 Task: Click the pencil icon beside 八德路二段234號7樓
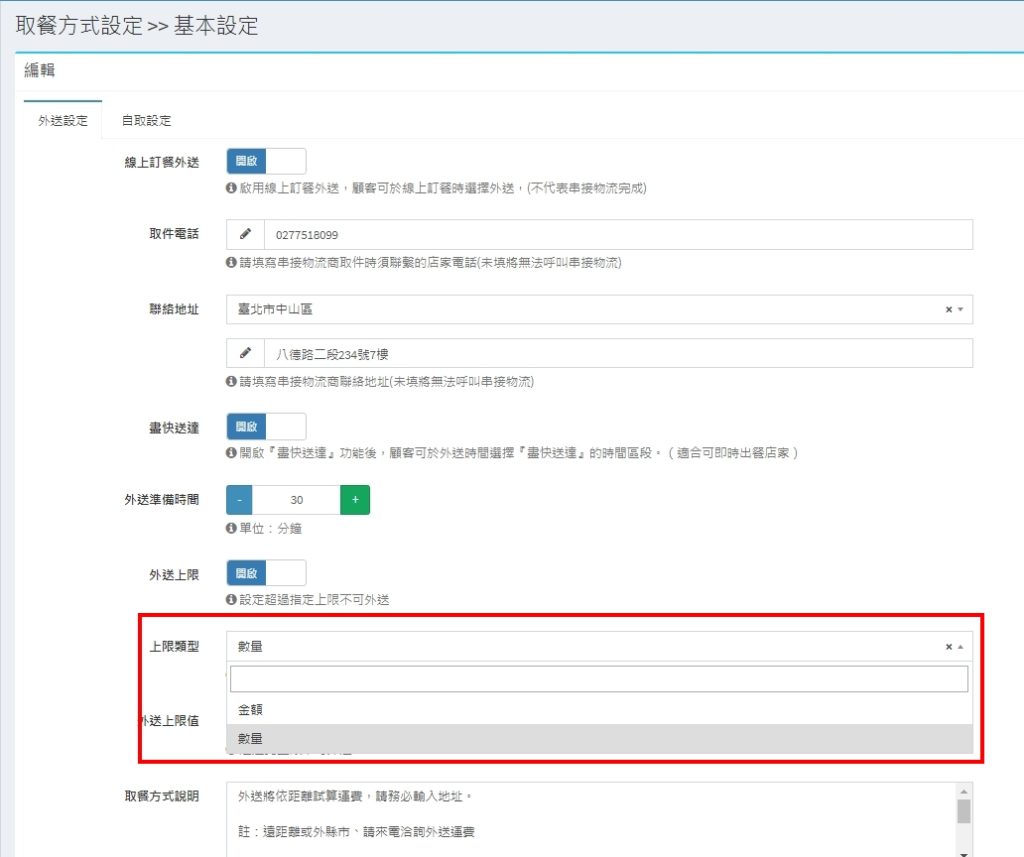(x=245, y=354)
